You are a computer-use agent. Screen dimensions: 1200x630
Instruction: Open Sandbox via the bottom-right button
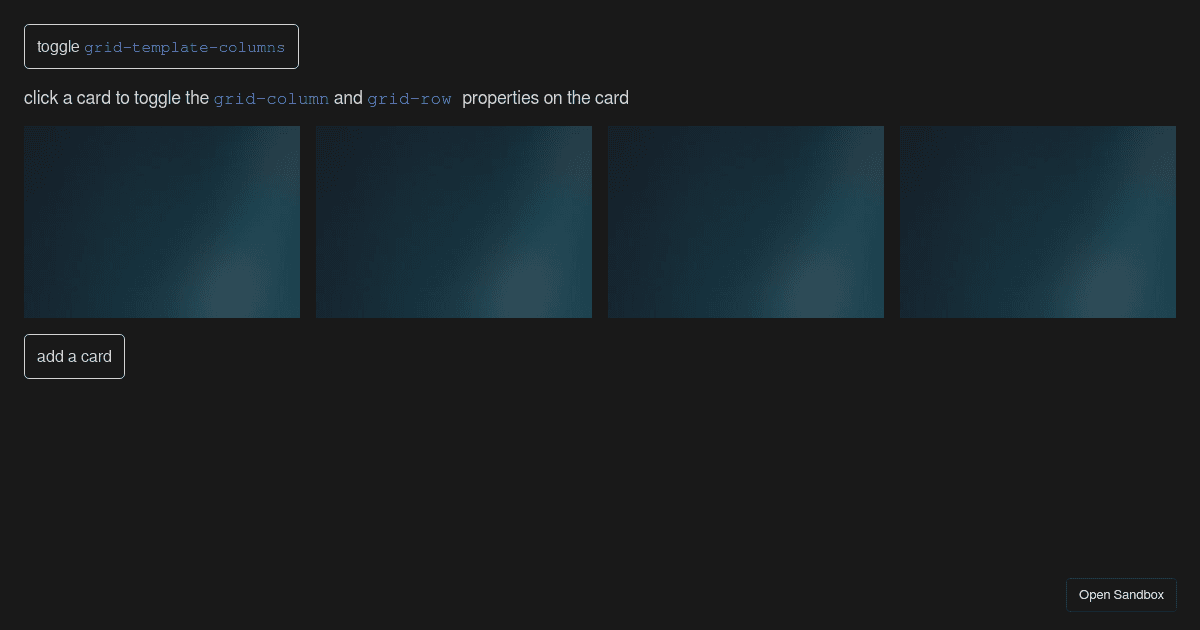point(1121,595)
